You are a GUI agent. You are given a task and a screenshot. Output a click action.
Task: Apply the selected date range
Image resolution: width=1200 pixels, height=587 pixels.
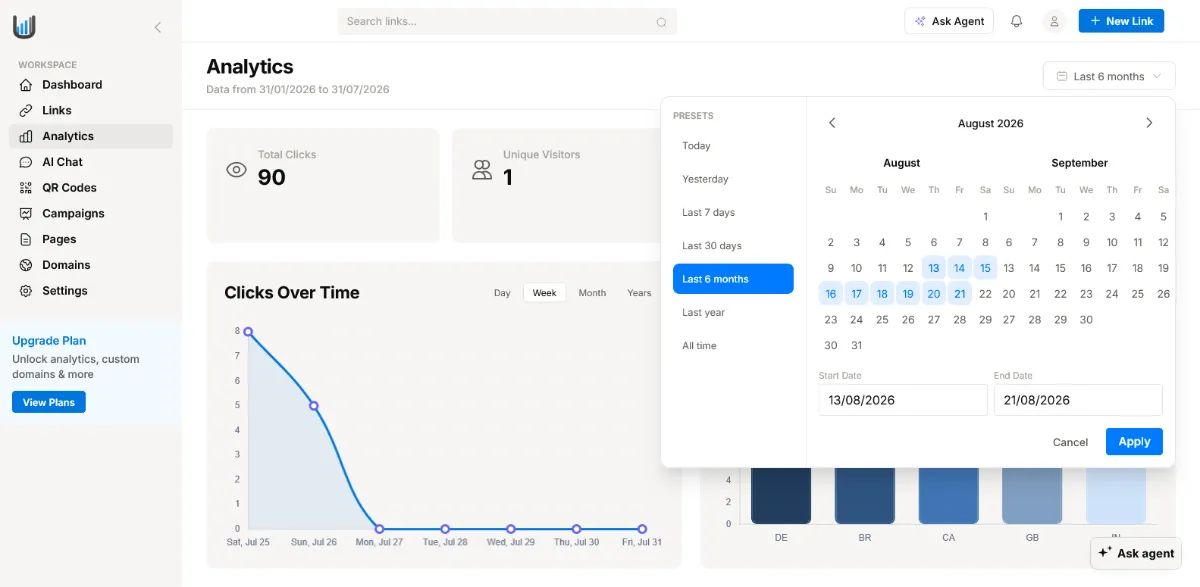click(x=1134, y=442)
